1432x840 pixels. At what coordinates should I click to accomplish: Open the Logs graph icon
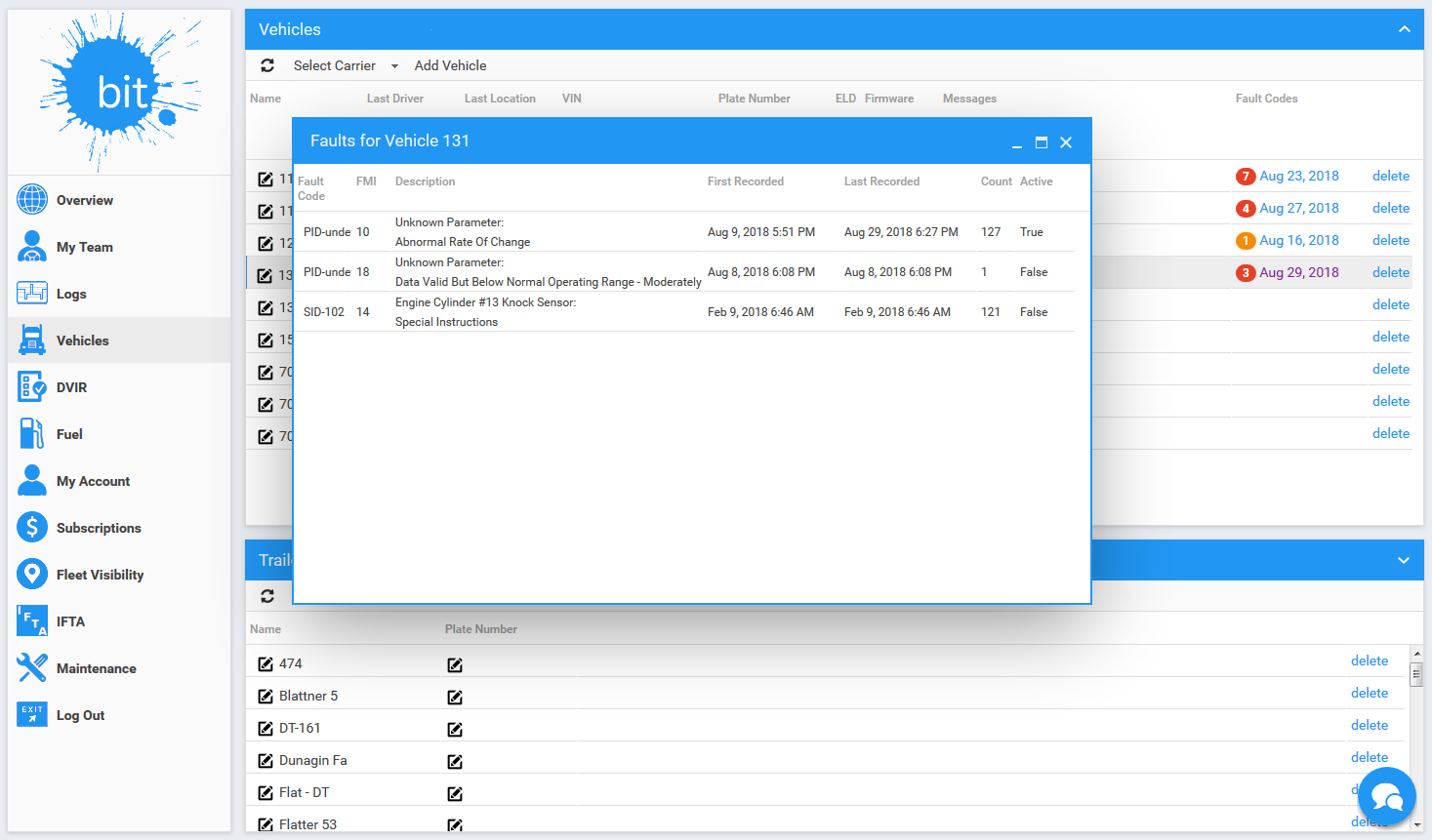pyautogui.click(x=32, y=293)
